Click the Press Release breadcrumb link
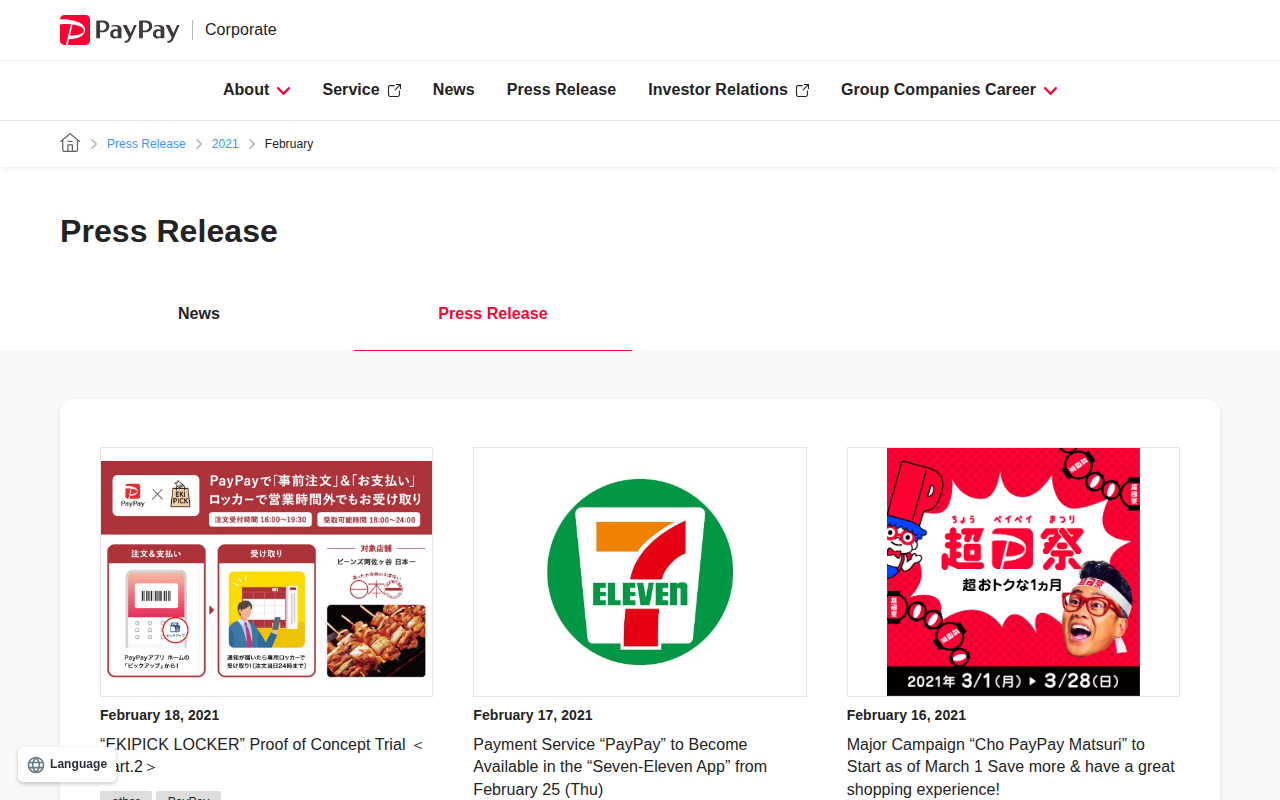1280x800 pixels. click(146, 144)
